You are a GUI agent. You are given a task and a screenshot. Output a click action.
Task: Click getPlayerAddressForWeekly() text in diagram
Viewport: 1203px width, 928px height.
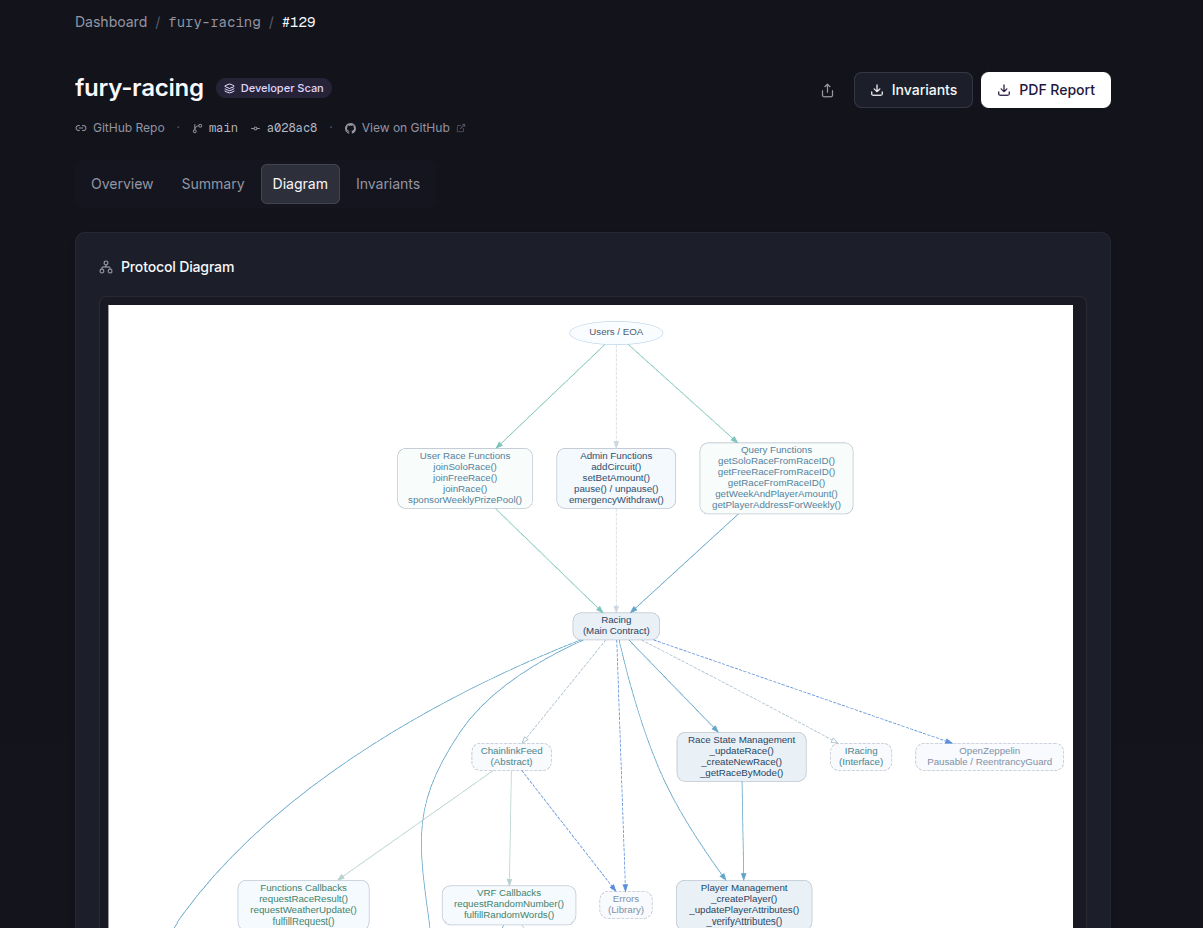point(776,505)
